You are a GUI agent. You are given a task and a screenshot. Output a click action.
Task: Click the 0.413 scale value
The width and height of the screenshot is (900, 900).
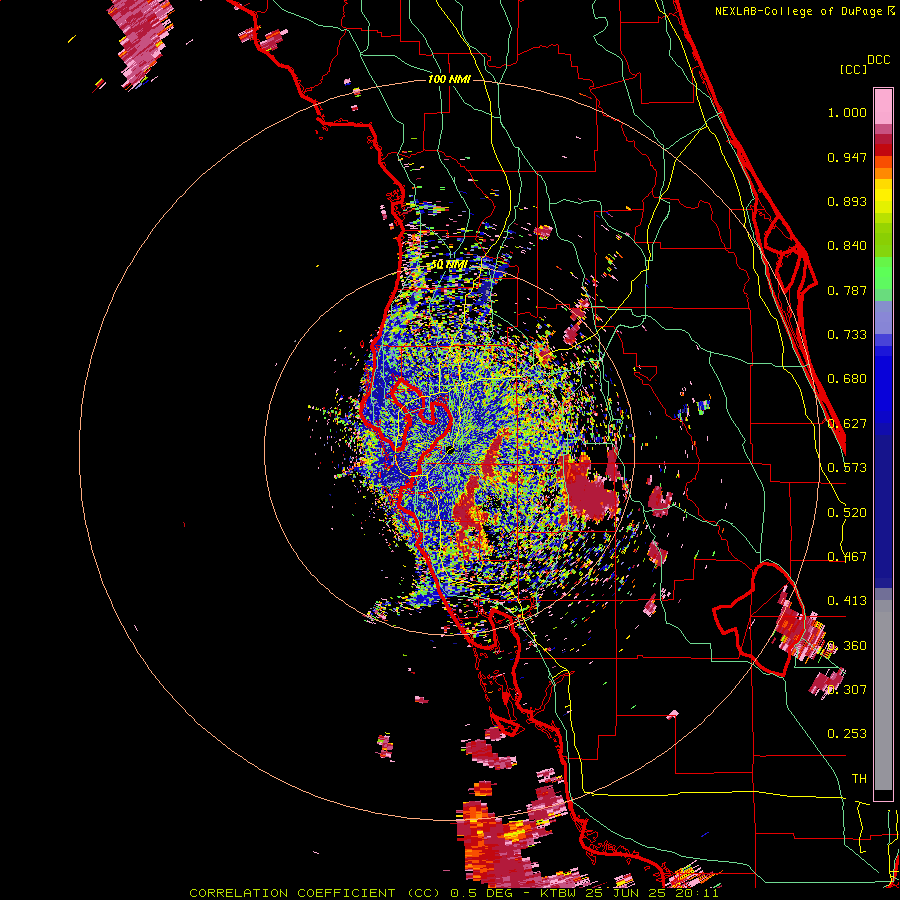847,601
